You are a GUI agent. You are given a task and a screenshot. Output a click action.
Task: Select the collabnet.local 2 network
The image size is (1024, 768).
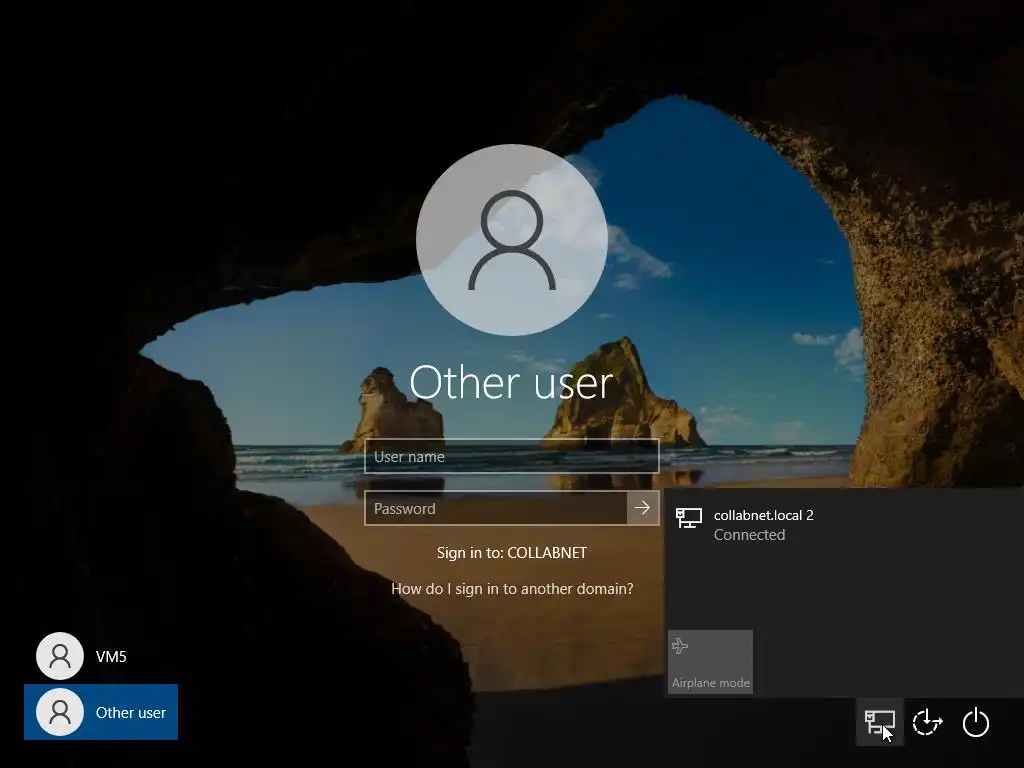(x=844, y=525)
